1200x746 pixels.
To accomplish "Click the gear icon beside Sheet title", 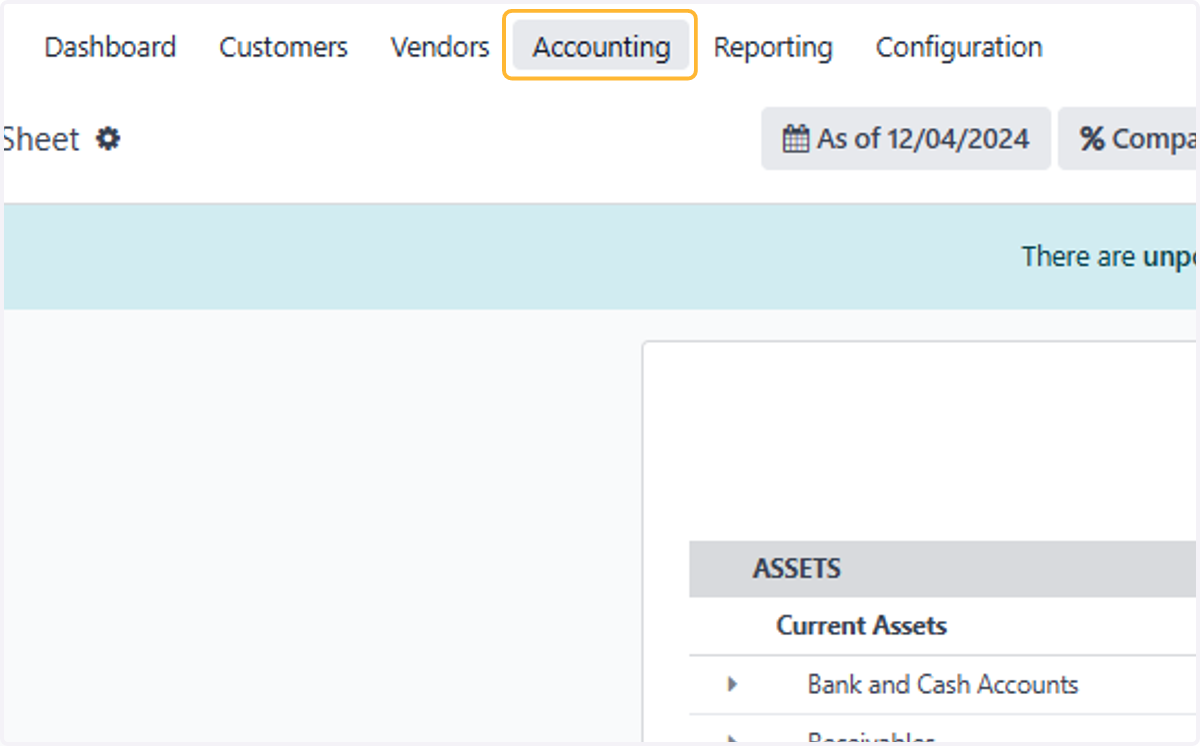I will 108,139.
